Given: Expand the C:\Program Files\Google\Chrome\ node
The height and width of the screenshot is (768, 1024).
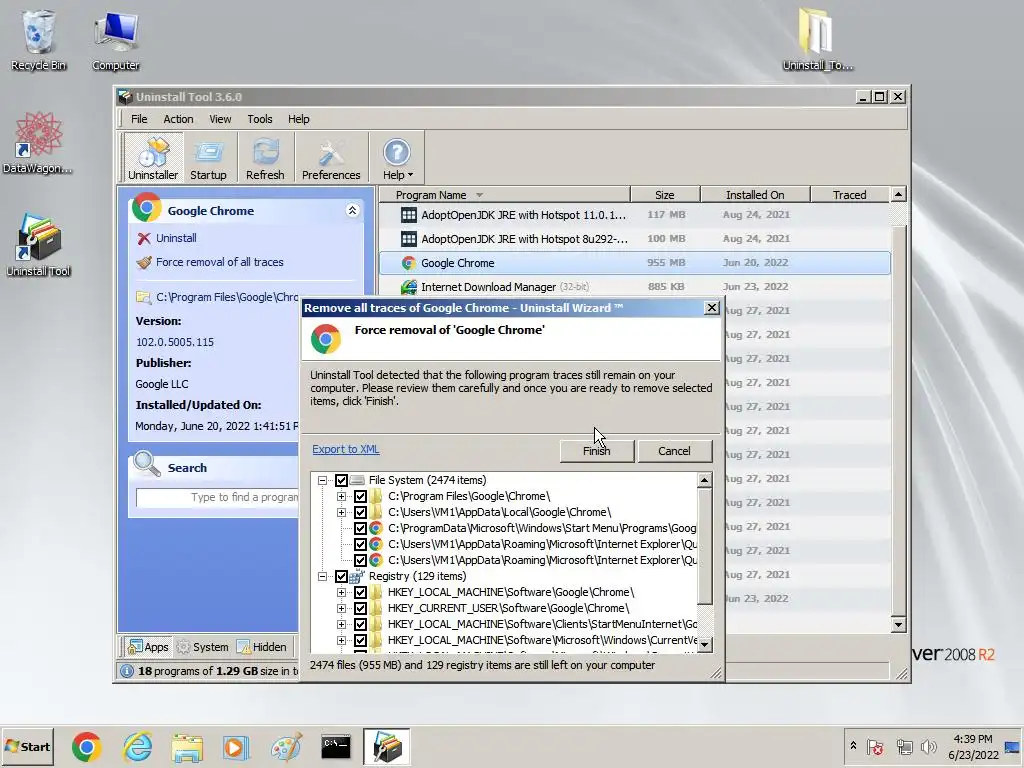Looking at the screenshot, I should tap(341, 496).
